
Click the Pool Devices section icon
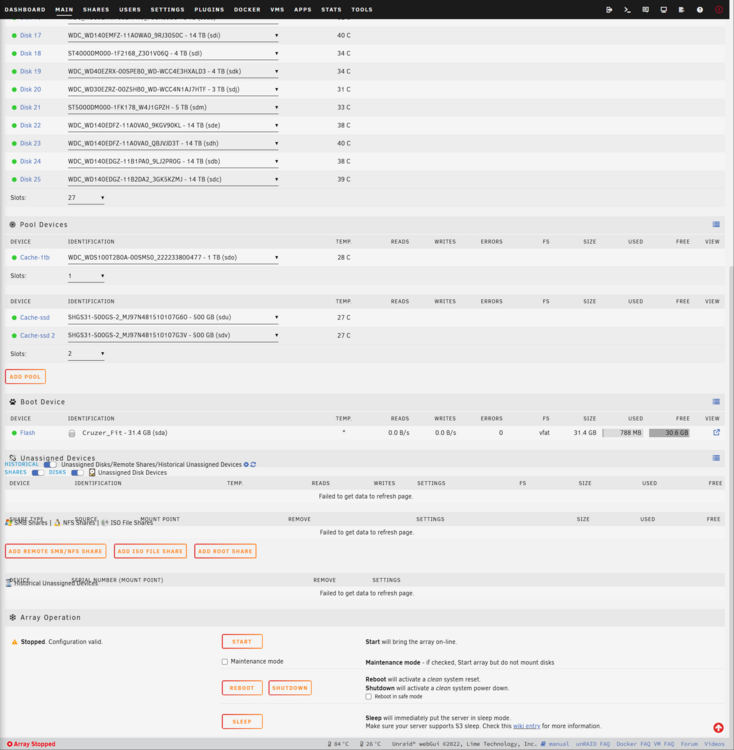pyautogui.click(x=12, y=224)
